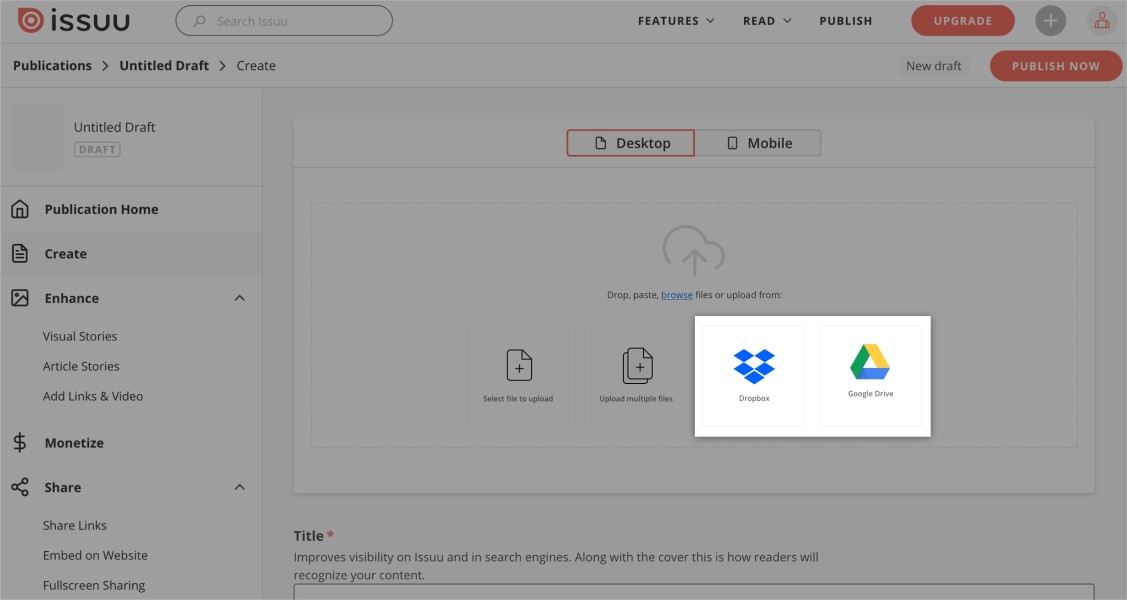
Task: Click the round plus icon in header
Action: (x=1050, y=21)
